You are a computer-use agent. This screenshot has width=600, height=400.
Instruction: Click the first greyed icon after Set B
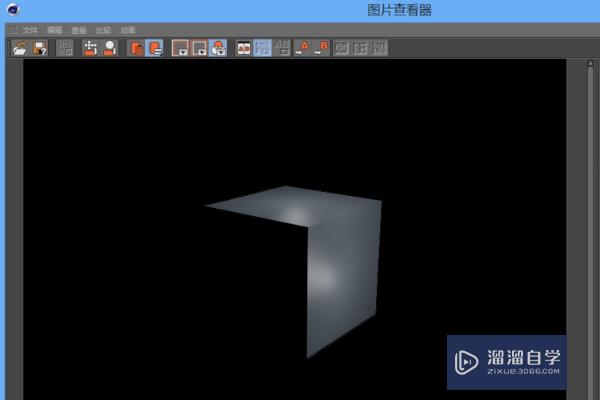click(341, 48)
